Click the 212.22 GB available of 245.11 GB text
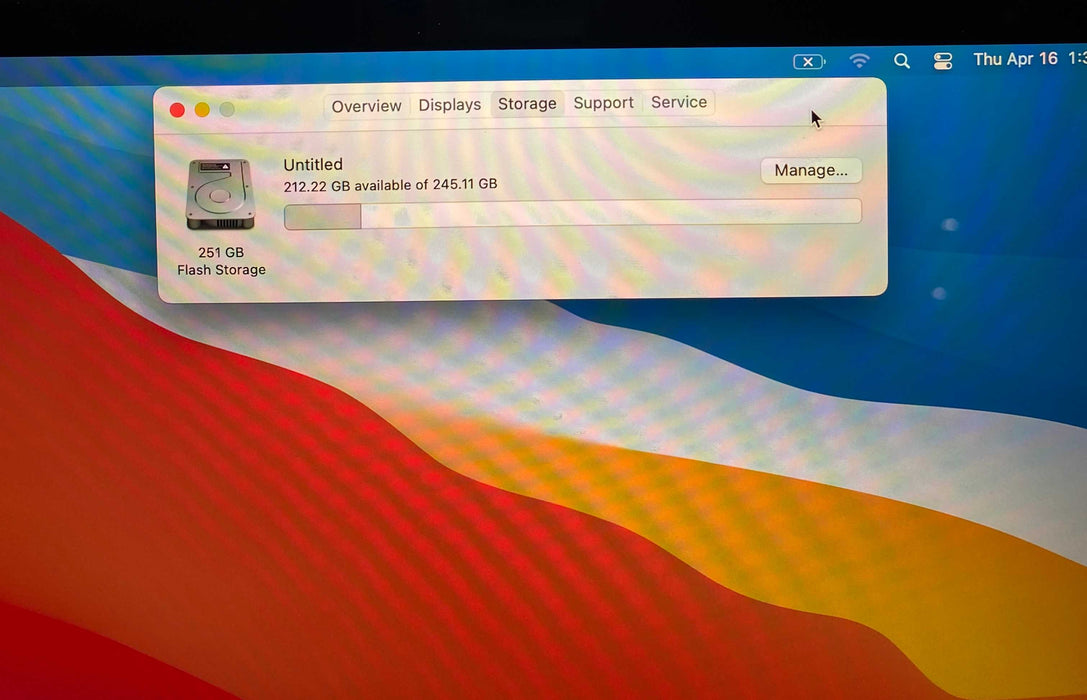Viewport: 1087px width, 700px height. (x=390, y=185)
